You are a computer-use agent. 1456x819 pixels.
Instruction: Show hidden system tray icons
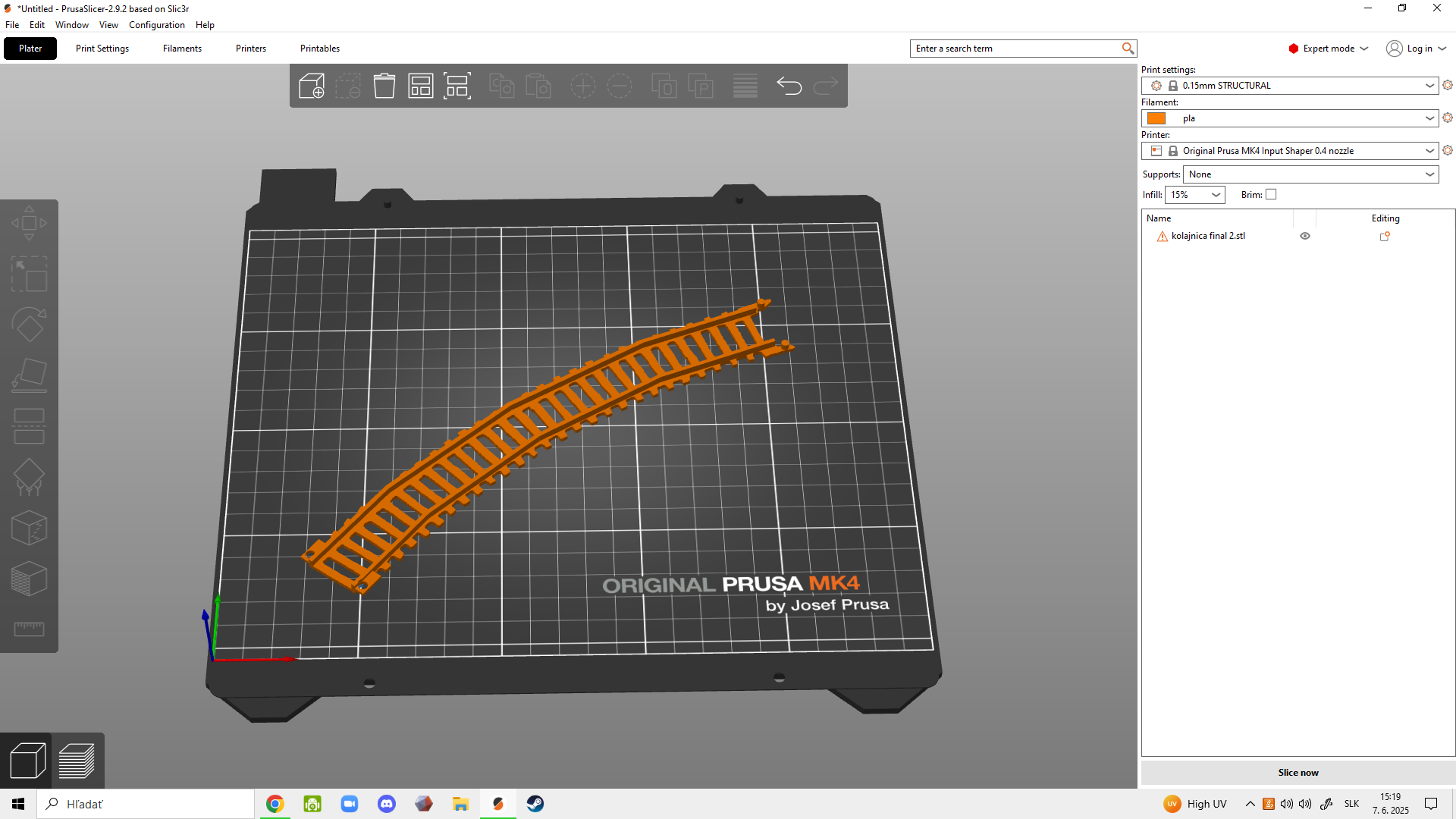(1250, 804)
